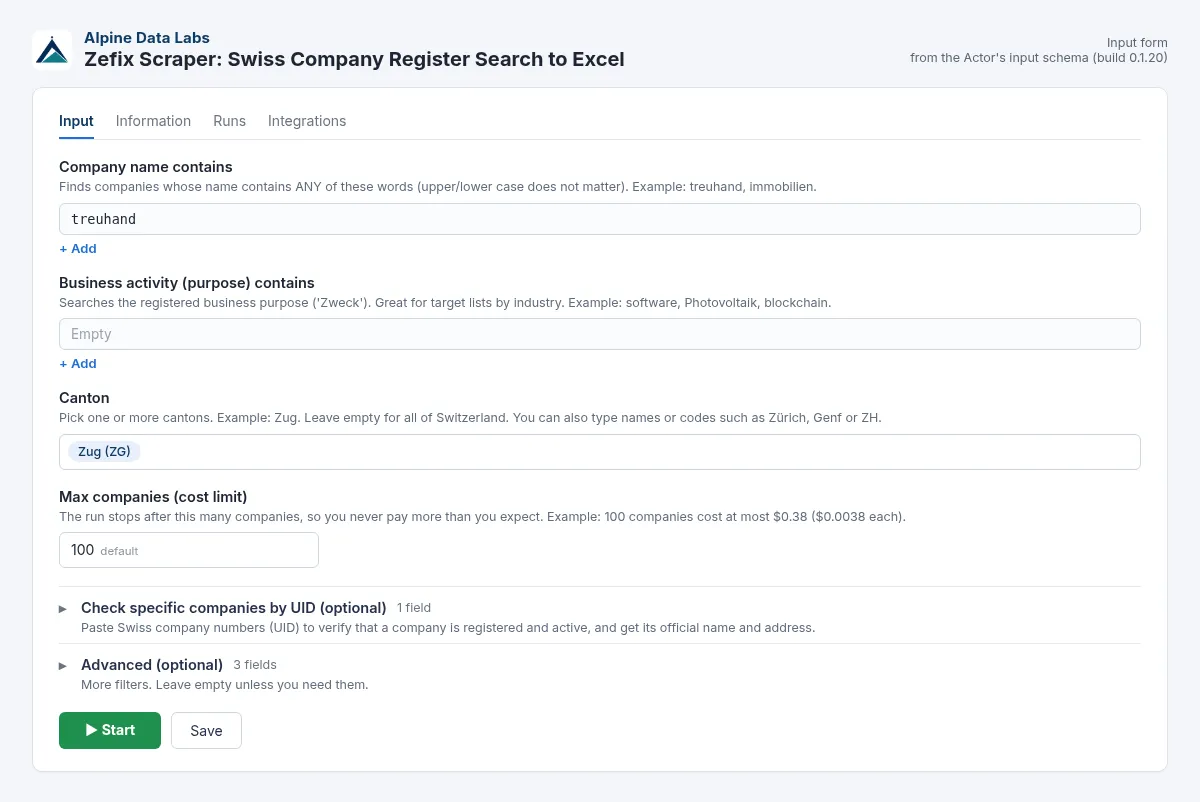
Task: Select the Input tab
Action: click(76, 121)
